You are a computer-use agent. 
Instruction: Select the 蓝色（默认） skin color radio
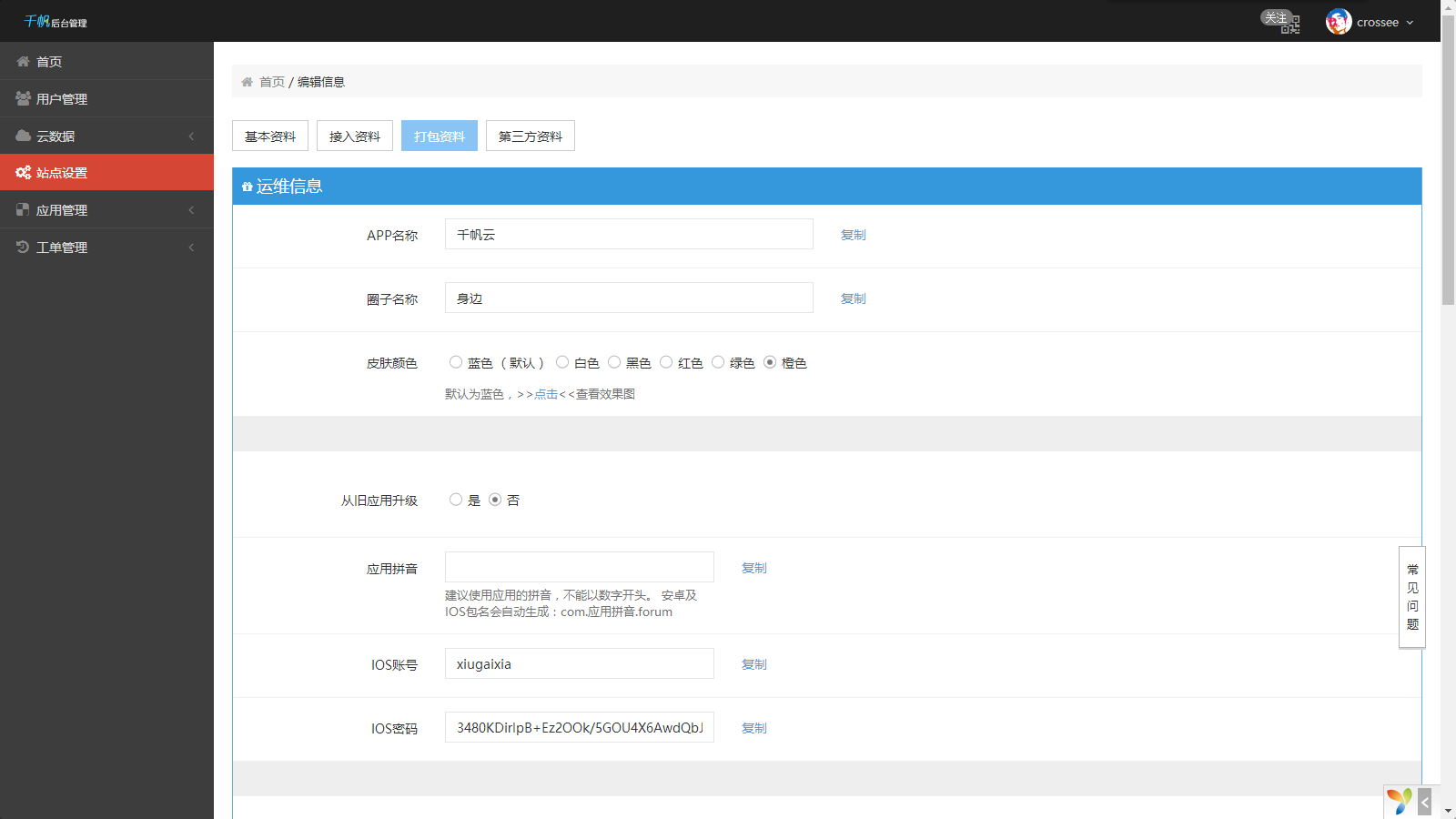click(456, 362)
